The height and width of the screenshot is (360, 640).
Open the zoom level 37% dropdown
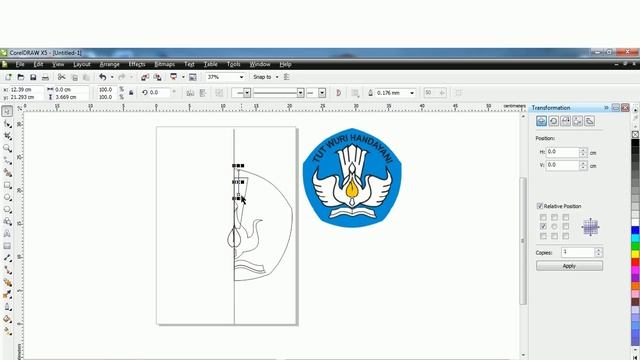click(241, 77)
